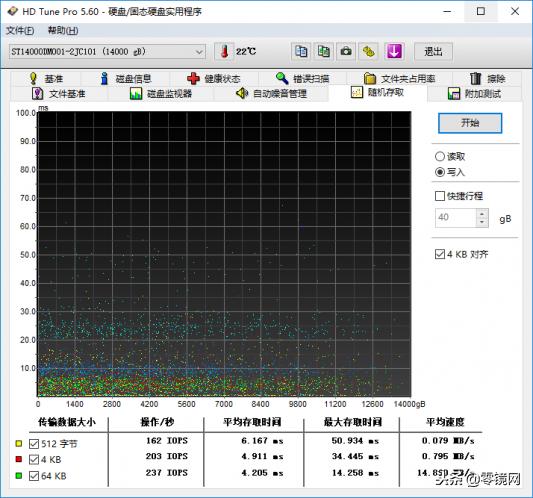Increase the gB stepper value

(x=482, y=214)
